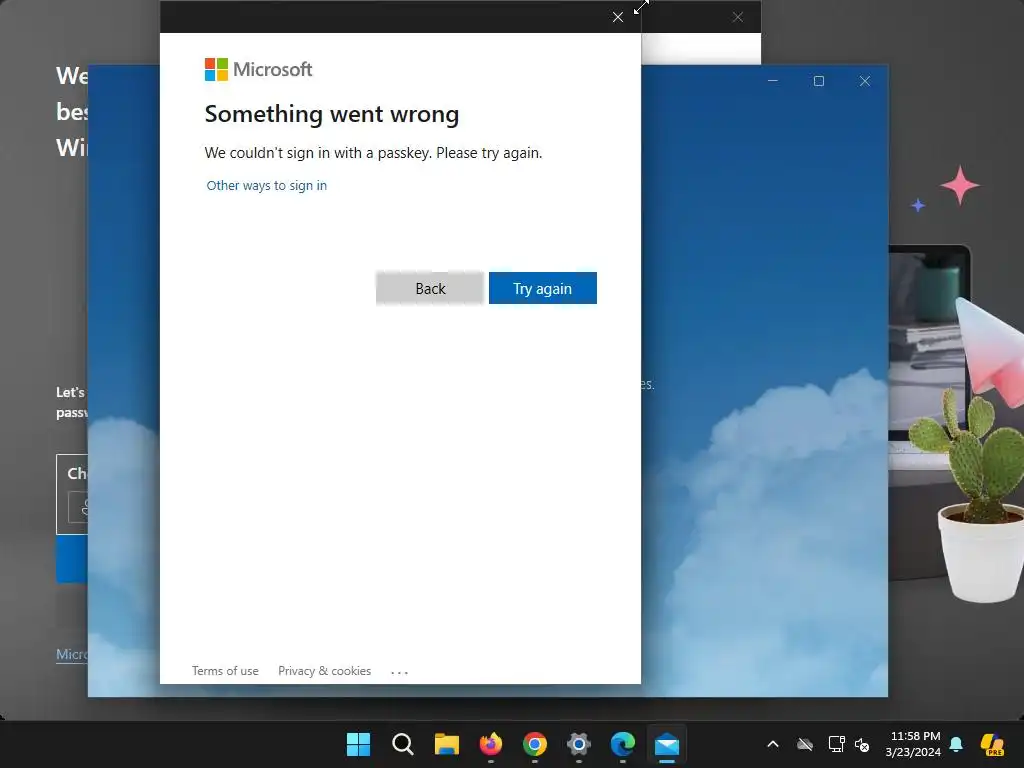Launch Google Chrome from taskbar
The width and height of the screenshot is (1024, 768).
click(535, 744)
